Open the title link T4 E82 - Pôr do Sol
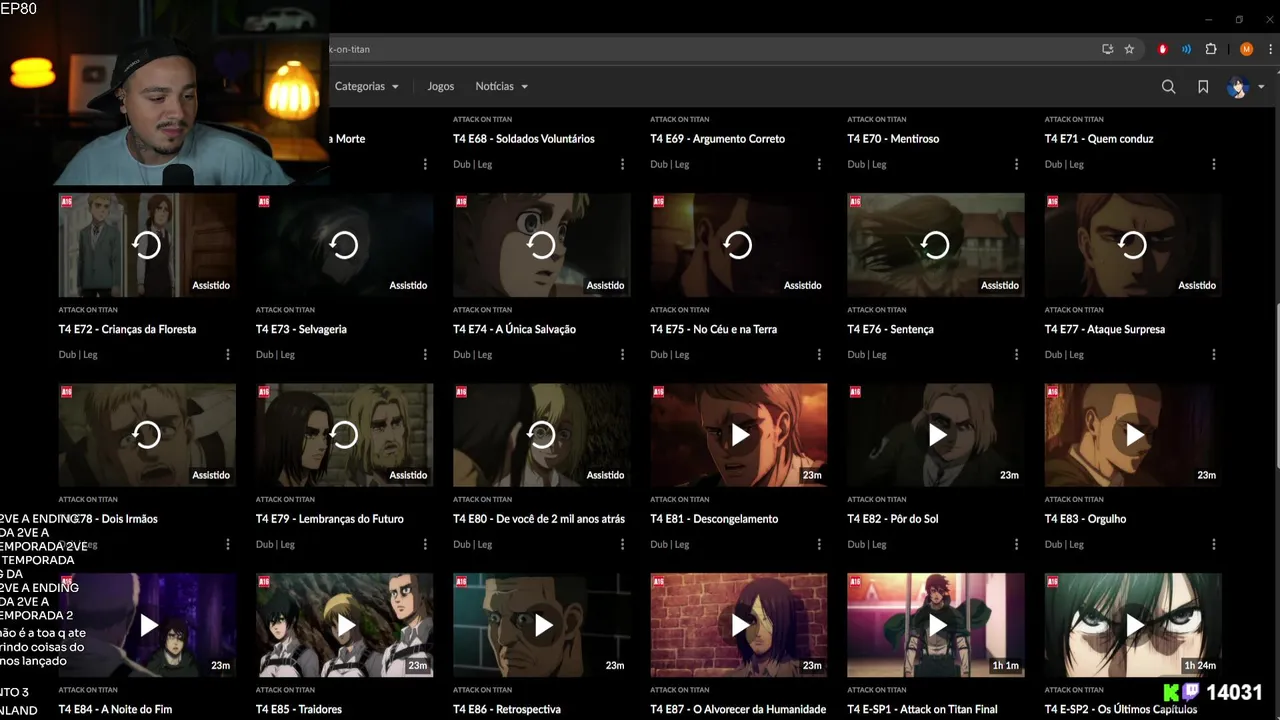This screenshot has height=720, width=1280. click(x=892, y=519)
